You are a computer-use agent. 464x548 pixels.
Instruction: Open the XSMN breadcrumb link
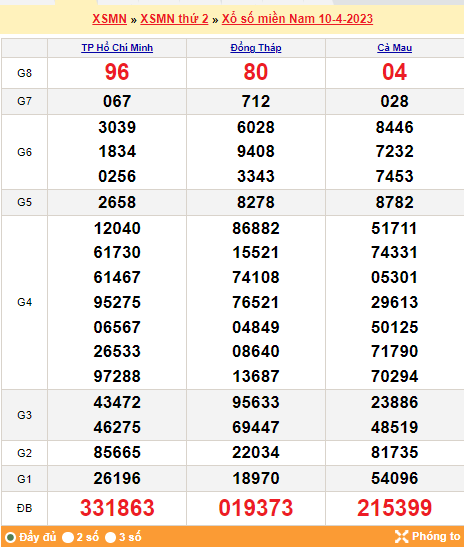(109, 19)
